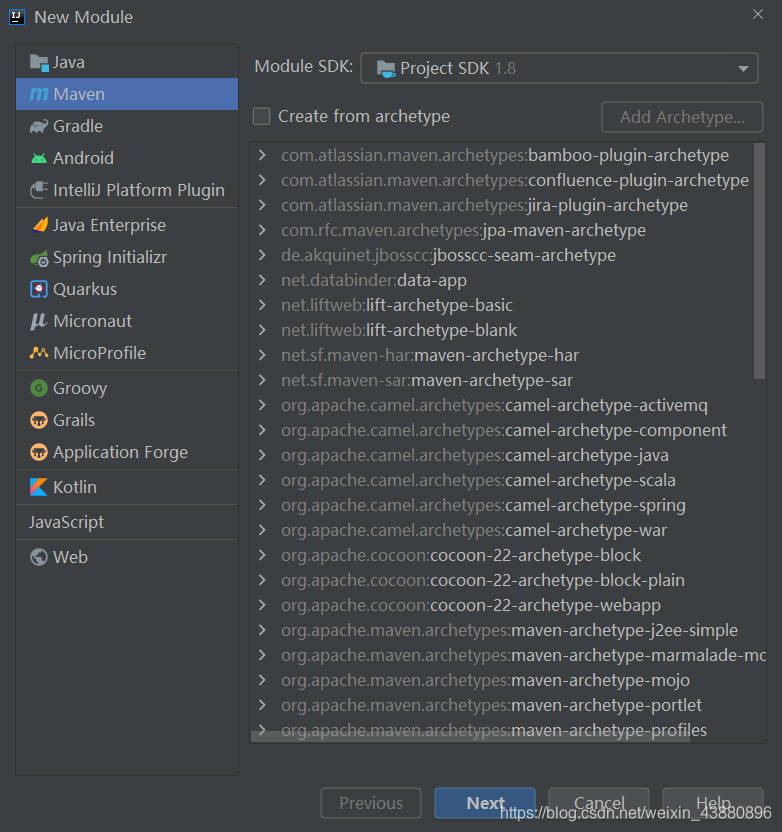The height and width of the screenshot is (832, 782).
Task: Expand lift-archetype-blank entry
Action: [x=262, y=330]
